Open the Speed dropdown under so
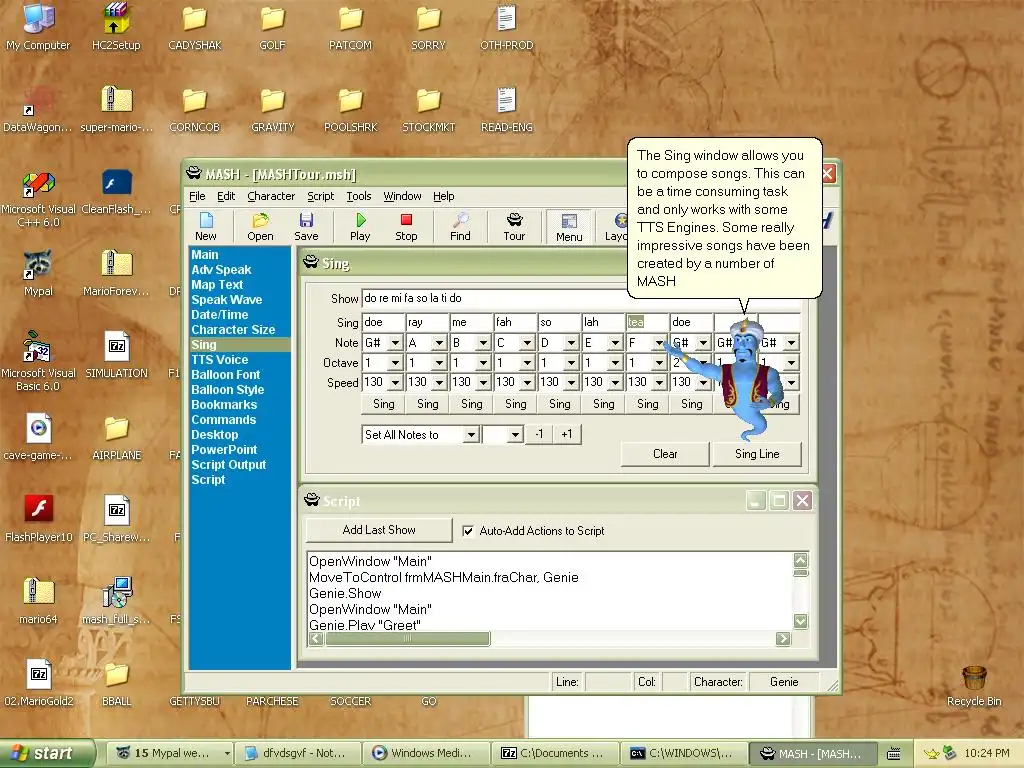Viewport: 1024px width, 768px height. pyautogui.click(x=571, y=382)
